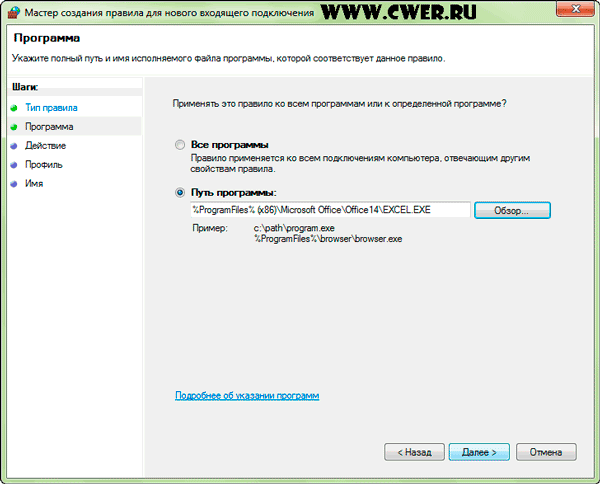Select the 'Все программы' radio button
Image resolution: width=600 pixels, height=484 pixels.
tap(179, 145)
